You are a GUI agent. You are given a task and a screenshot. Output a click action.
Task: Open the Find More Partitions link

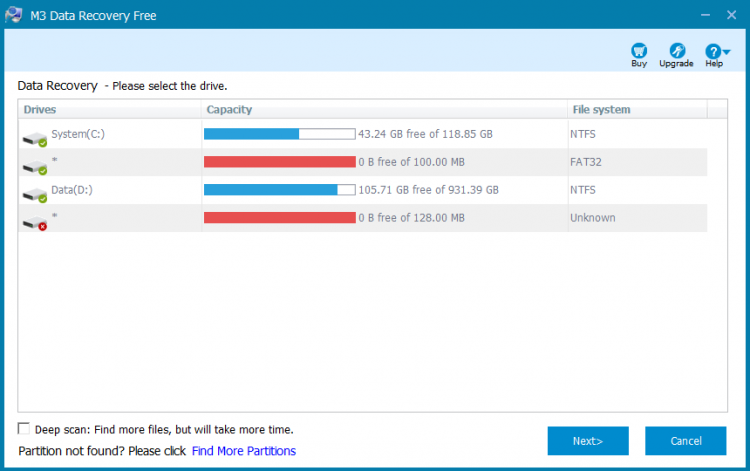[244, 451]
